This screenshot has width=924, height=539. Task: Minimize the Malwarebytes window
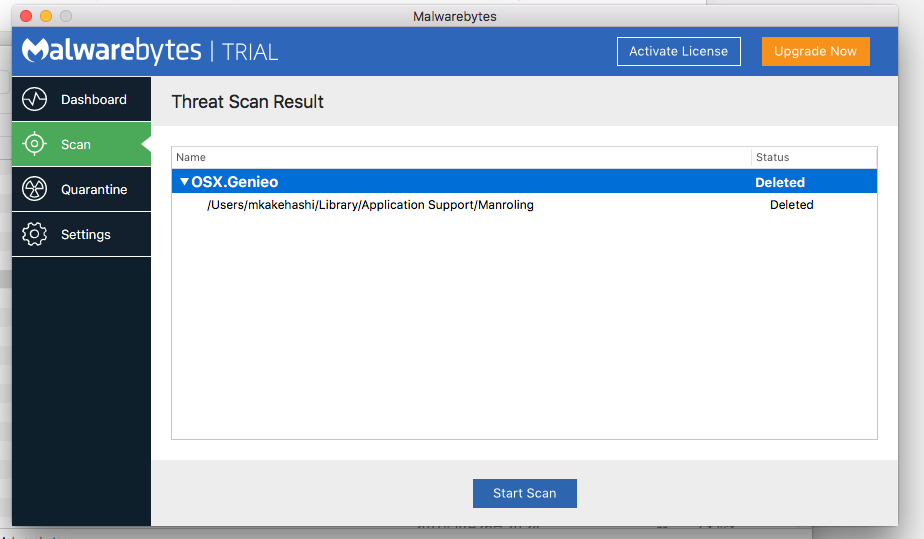(46, 16)
